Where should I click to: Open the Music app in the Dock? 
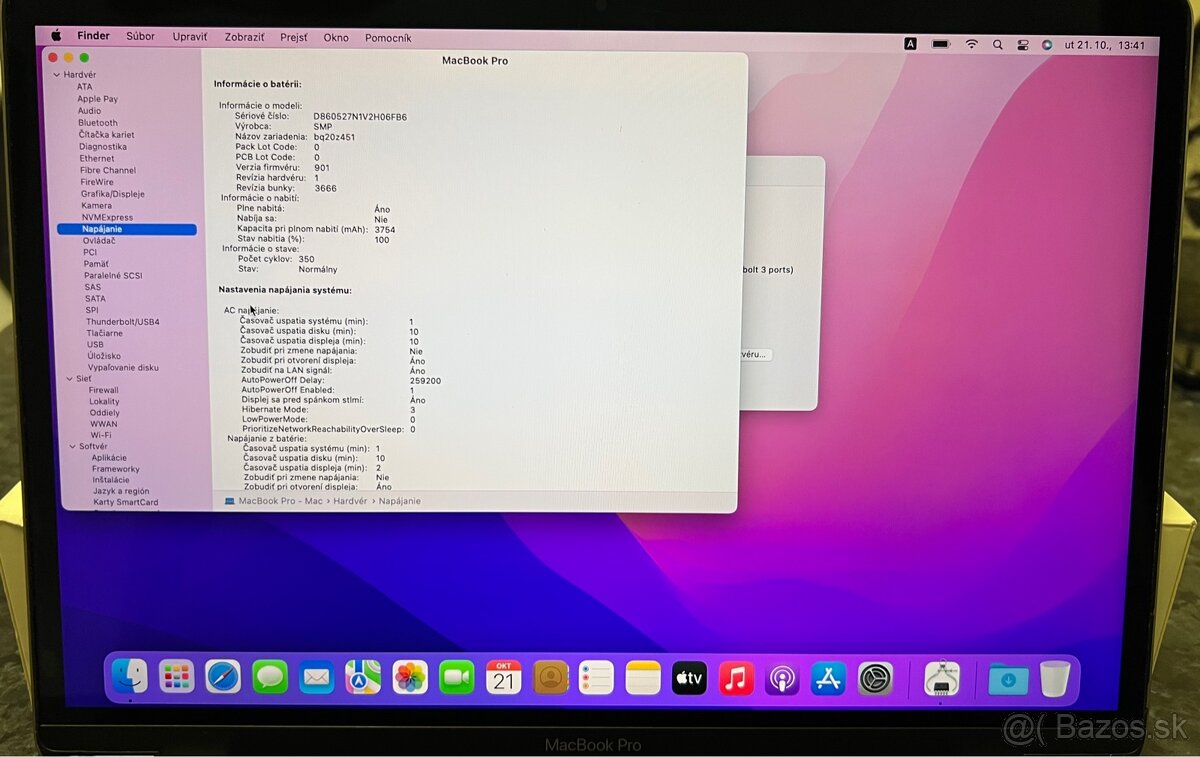[735, 678]
